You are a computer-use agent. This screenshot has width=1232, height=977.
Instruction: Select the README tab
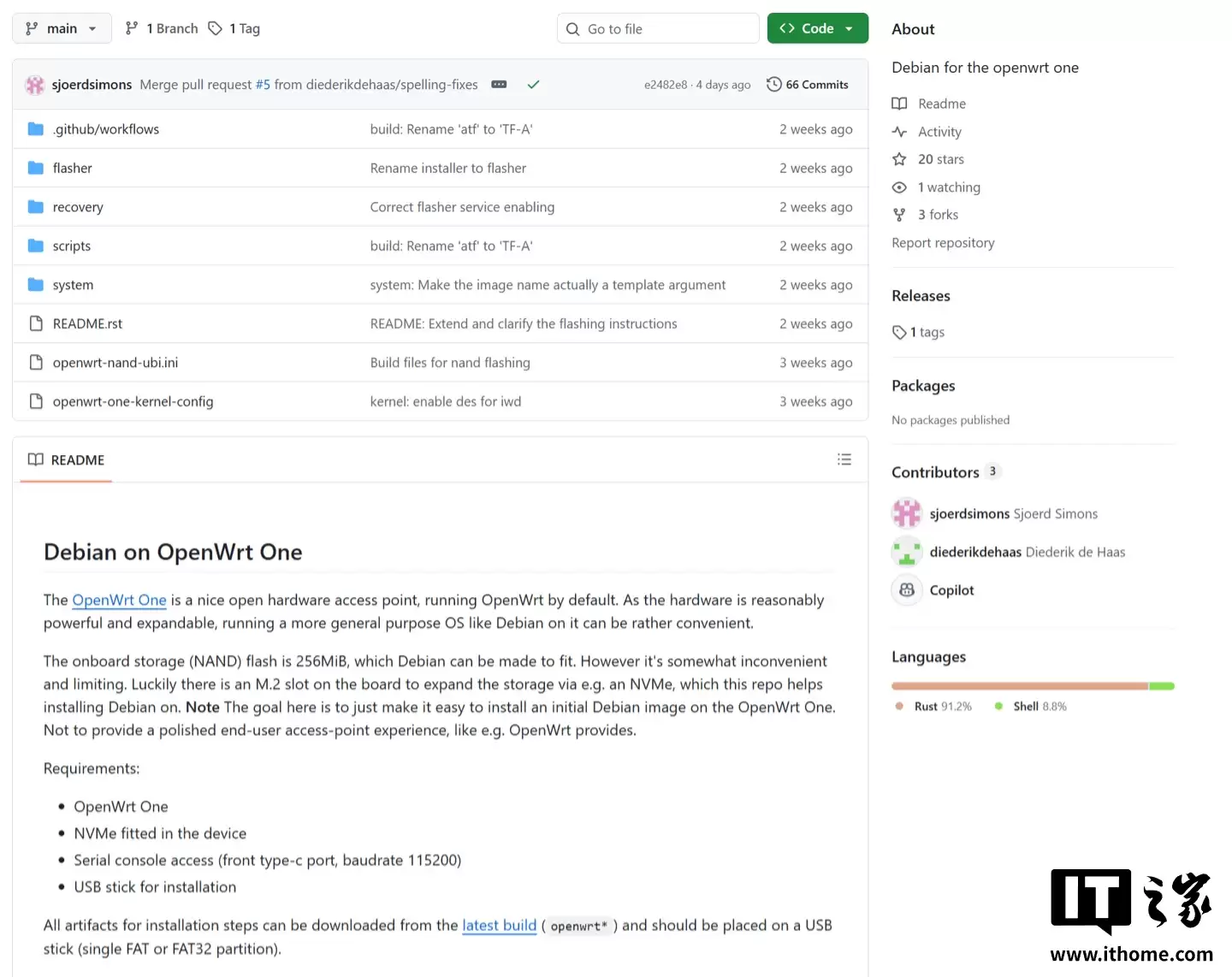tap(67, 460)
